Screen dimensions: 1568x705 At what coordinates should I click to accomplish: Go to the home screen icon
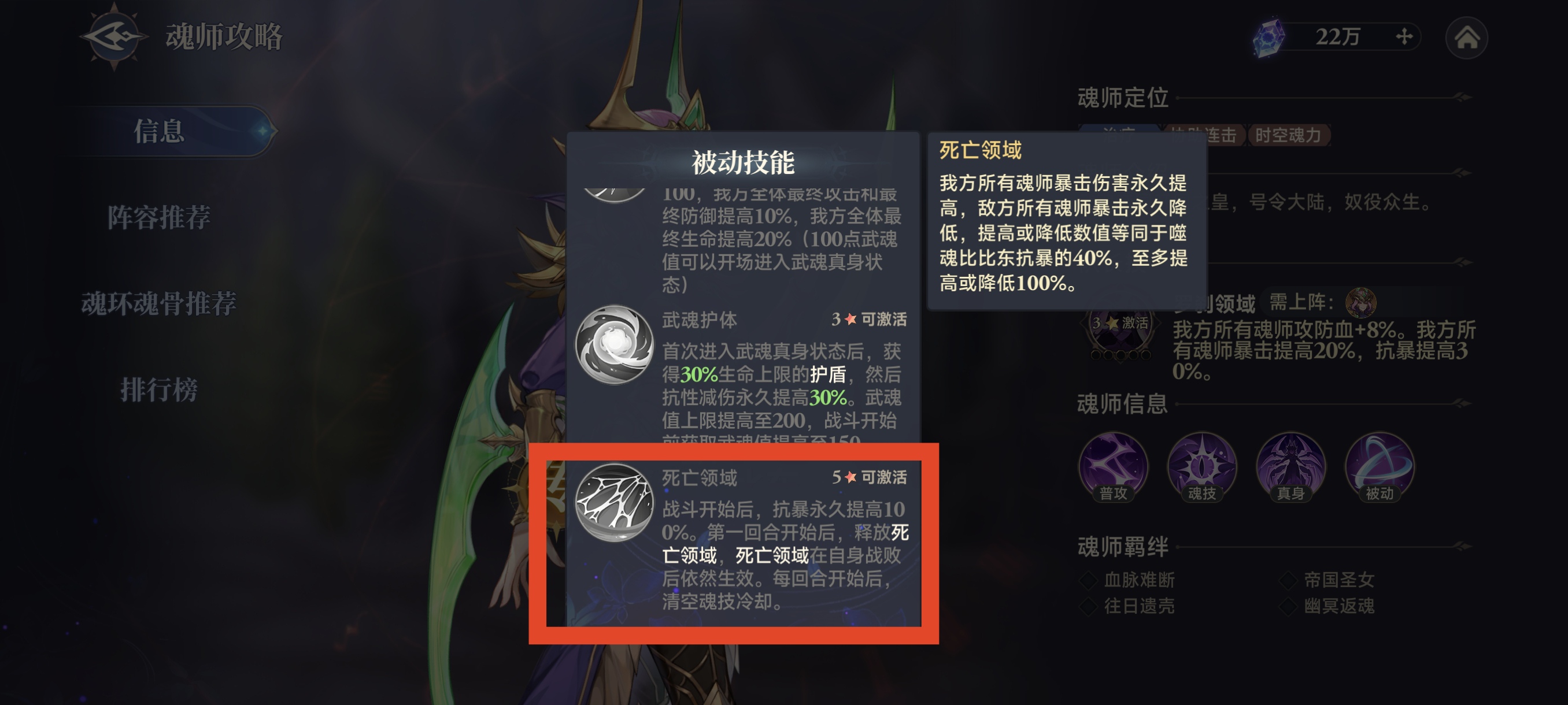coord(1466,38)
